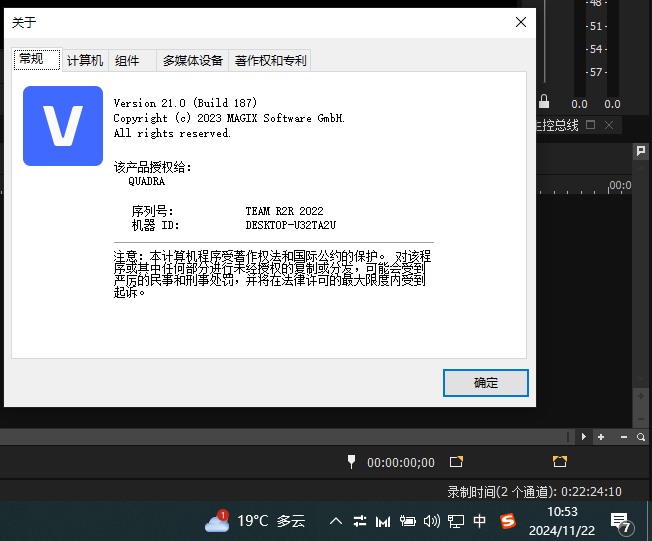Switch to the 多媒体设备 tab
Image resolution: width=652 pixels, height=541 pixels.
(x=193, y=61)
